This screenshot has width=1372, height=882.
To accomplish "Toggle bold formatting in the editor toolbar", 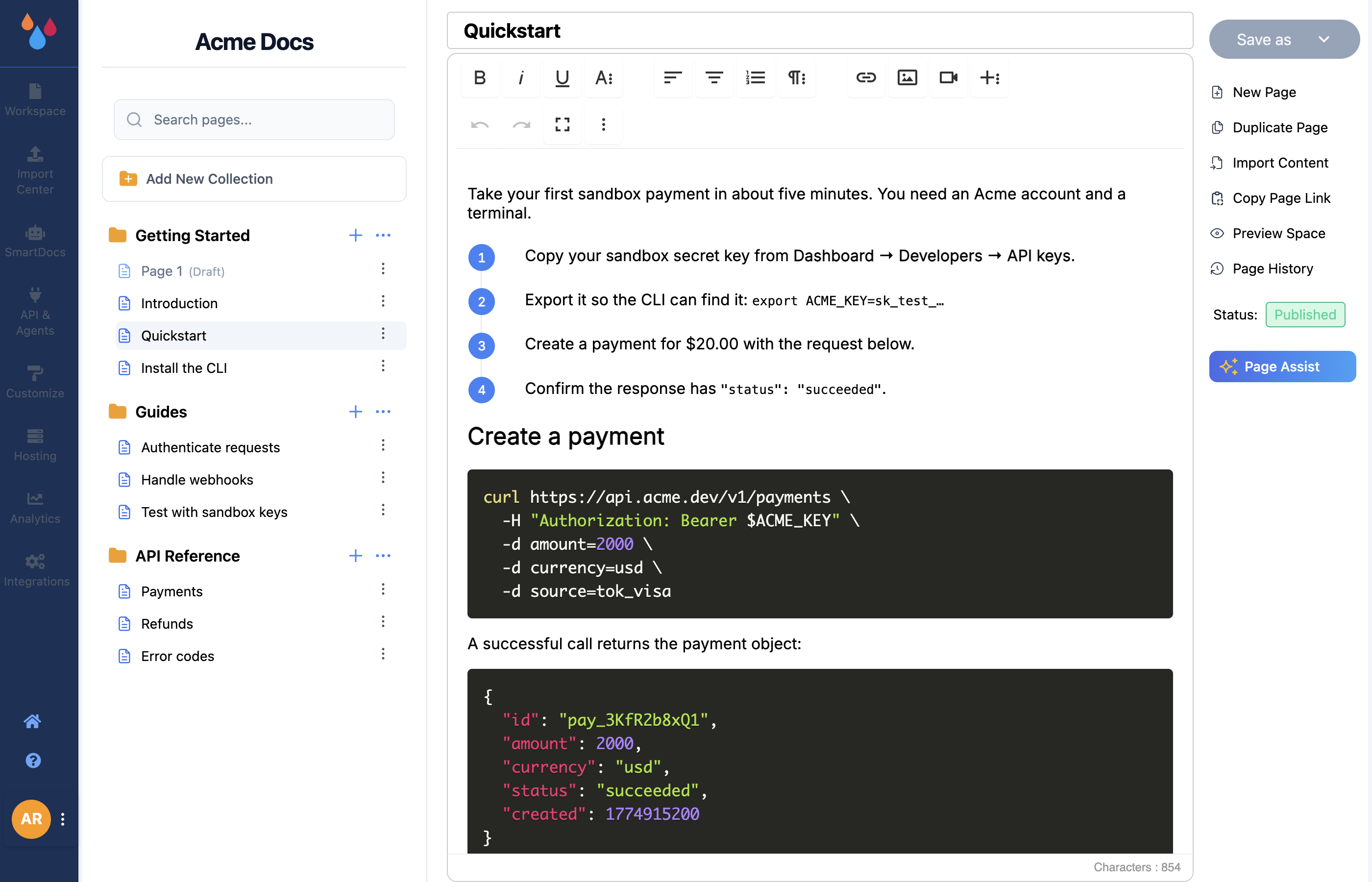I will click(480, 77).
